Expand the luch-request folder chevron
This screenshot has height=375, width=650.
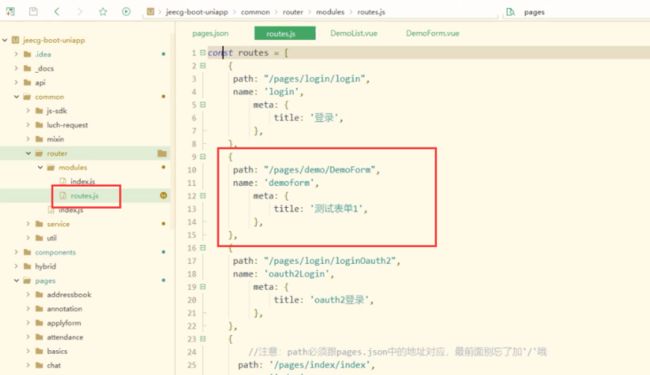point(28,125)
